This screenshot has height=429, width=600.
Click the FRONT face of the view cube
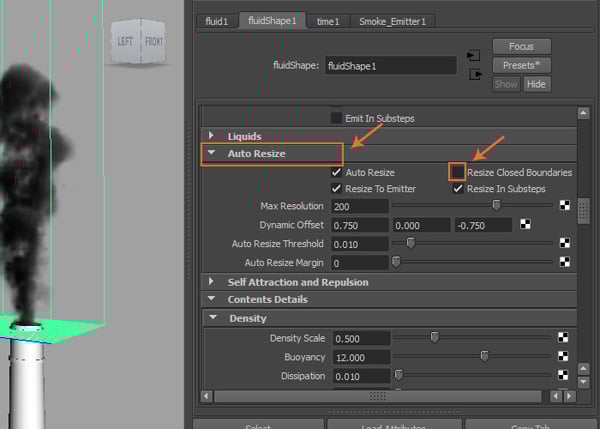(154, 41)
